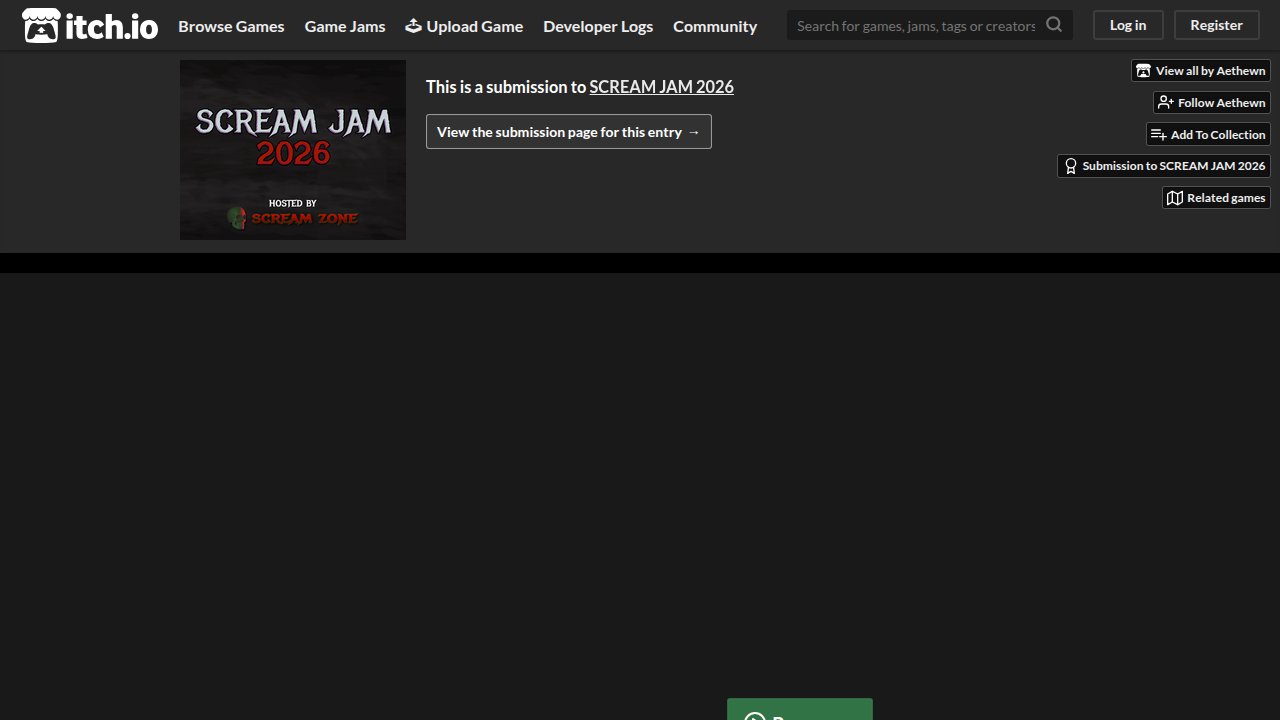Click the itch.io logo

[90, 26]
